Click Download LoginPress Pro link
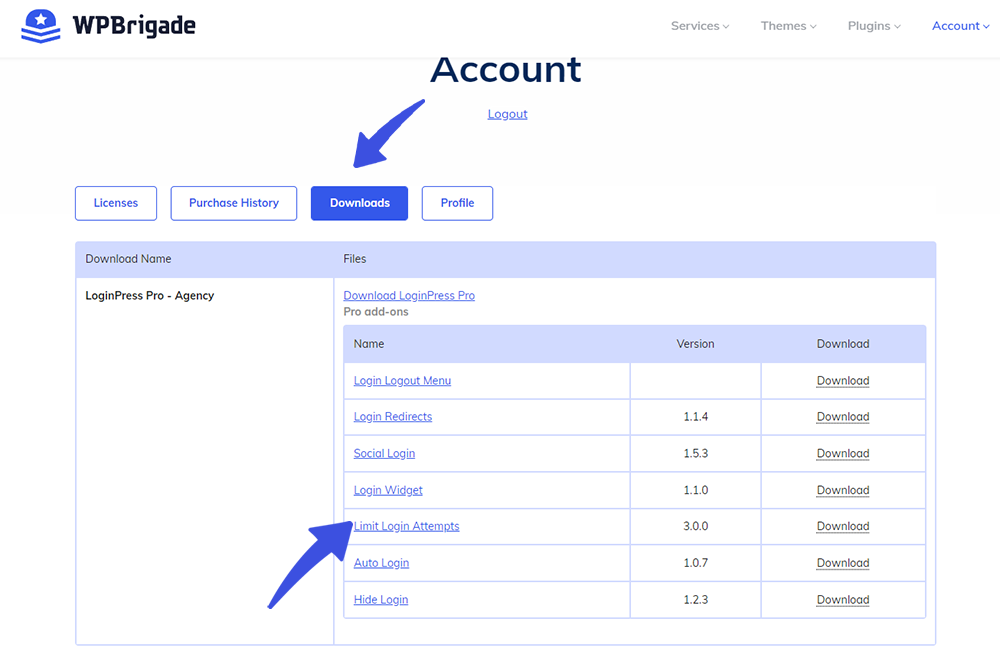Screen dimensions: 1000x671 point(409,296)
